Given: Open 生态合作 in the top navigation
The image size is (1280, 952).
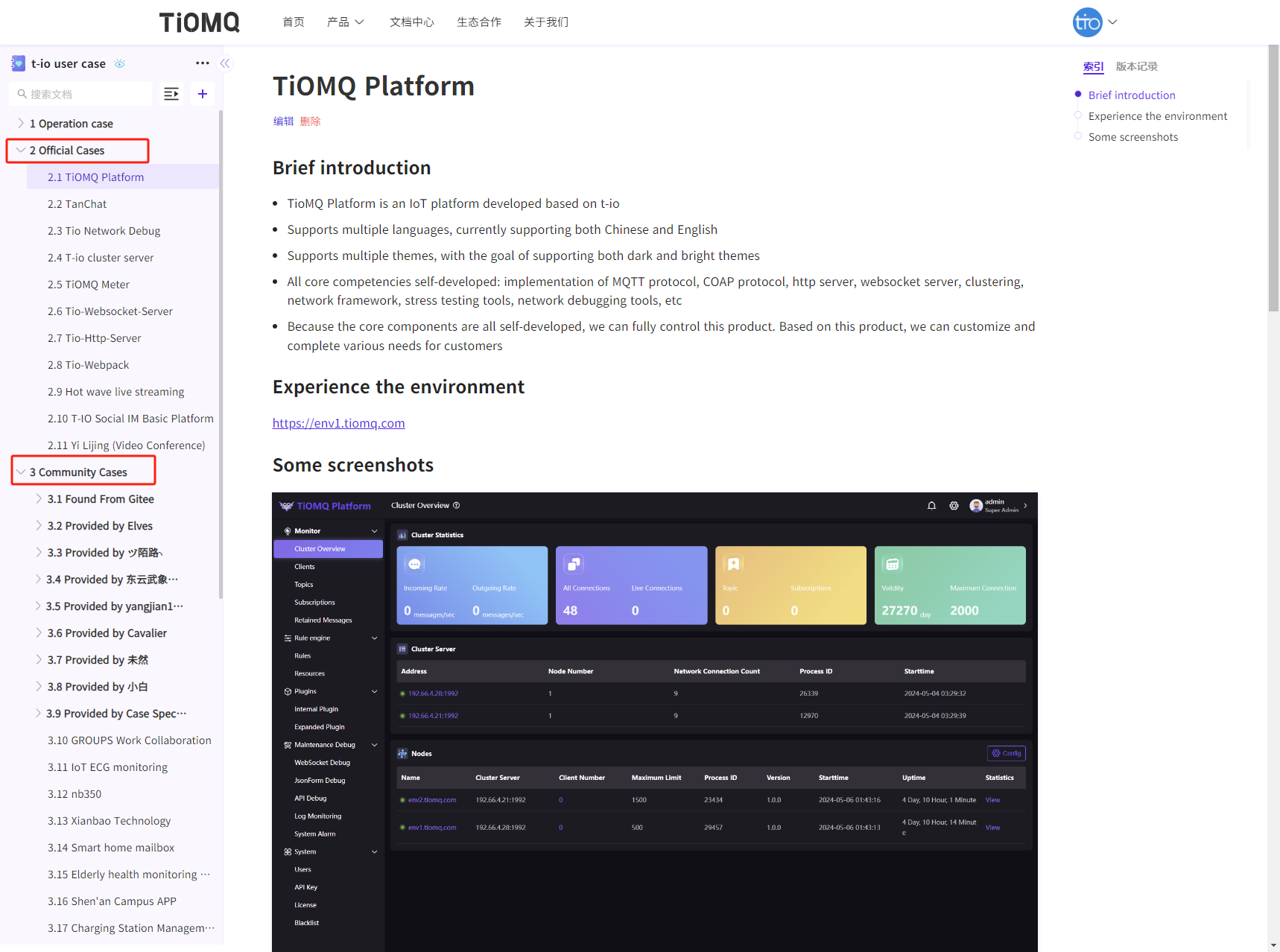Looking at the screenshot, I should coord(479,22).
